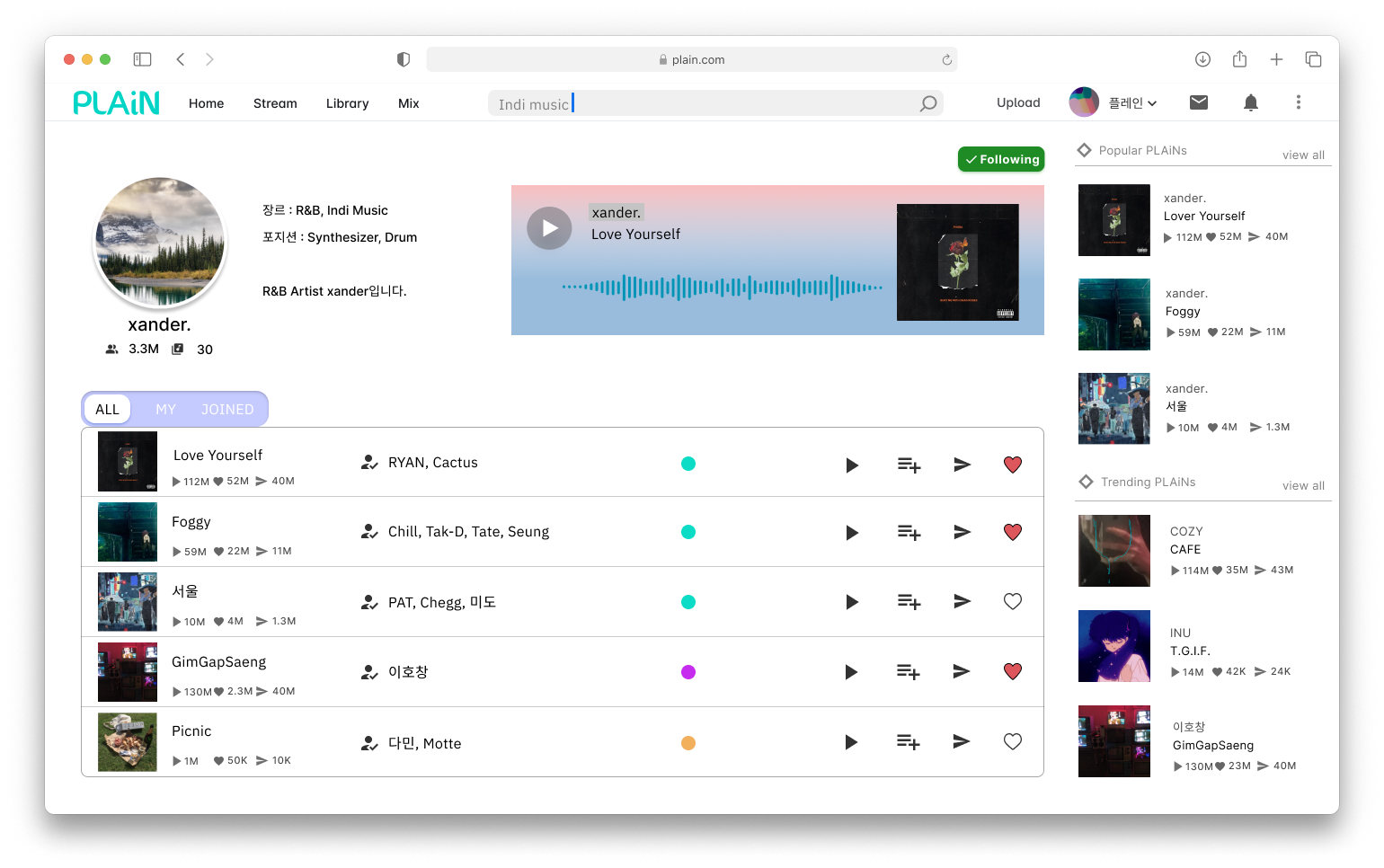This screenshot has height=868, width=1384.
Task: Open the messages mail icon
Action: (1199, 102)
